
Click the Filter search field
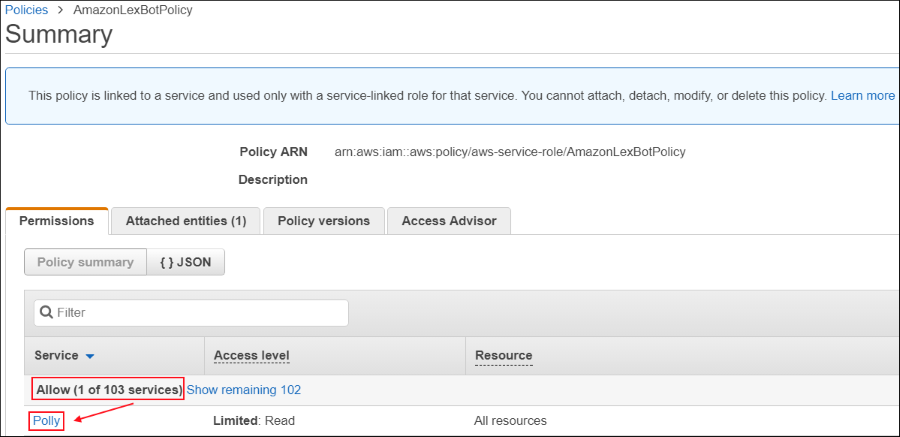point(191,313)
